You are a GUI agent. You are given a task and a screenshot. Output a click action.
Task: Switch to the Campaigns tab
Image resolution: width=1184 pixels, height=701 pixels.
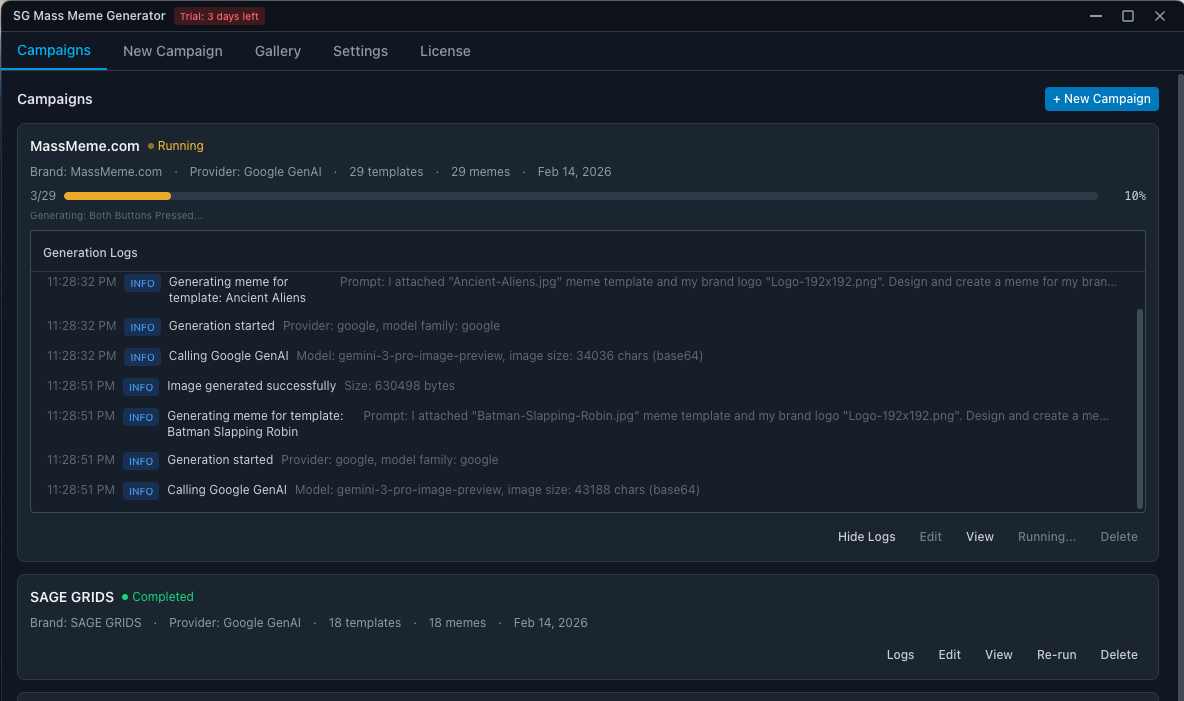[54, 51]
